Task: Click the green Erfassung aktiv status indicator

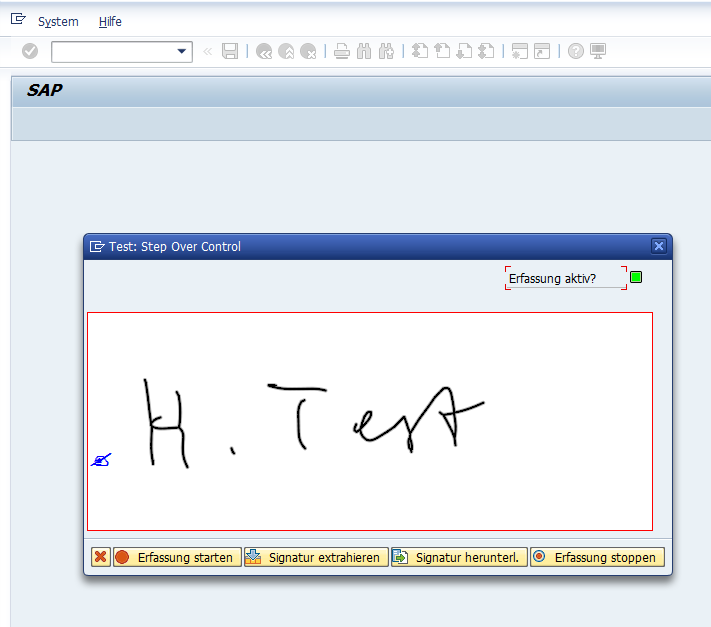Action: coord(636,277)
